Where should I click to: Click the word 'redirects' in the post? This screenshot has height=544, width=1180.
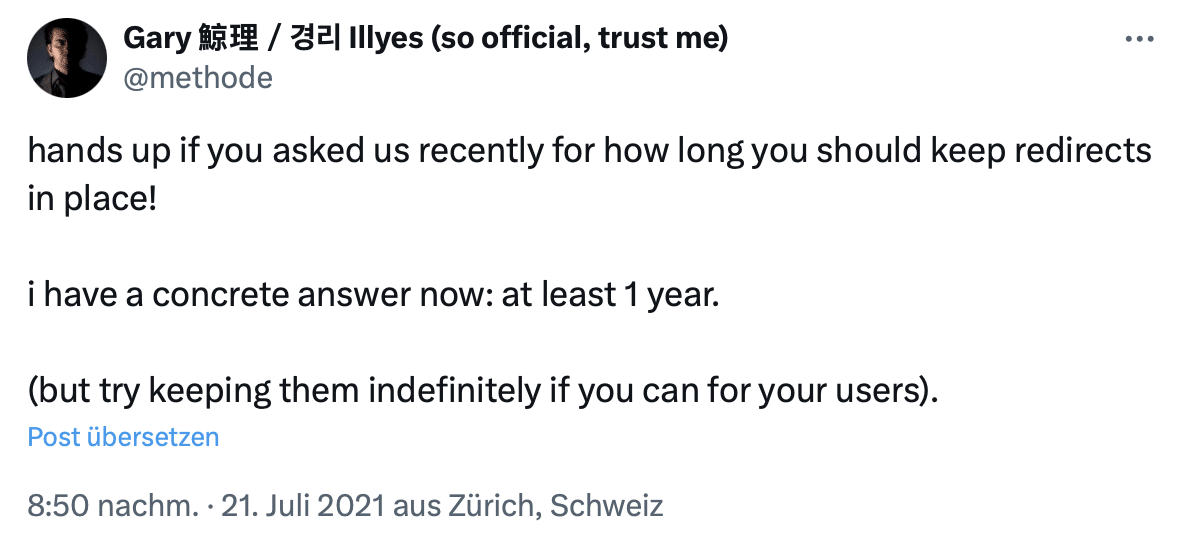(1083, 151)
